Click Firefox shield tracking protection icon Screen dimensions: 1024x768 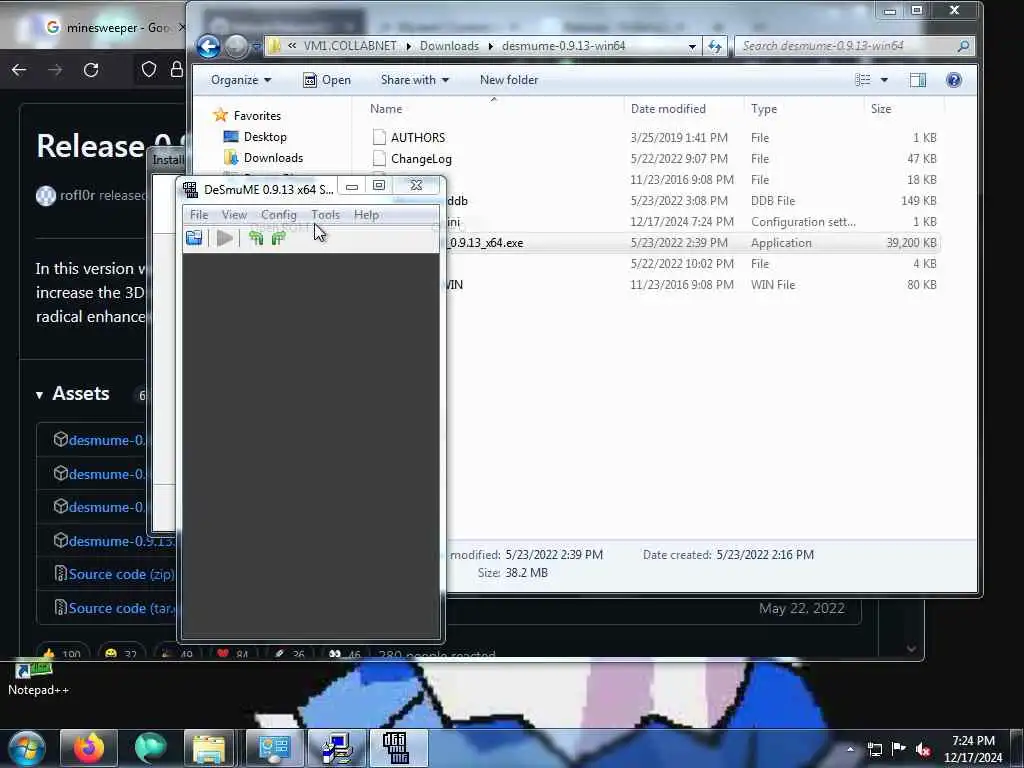[149, 69]
